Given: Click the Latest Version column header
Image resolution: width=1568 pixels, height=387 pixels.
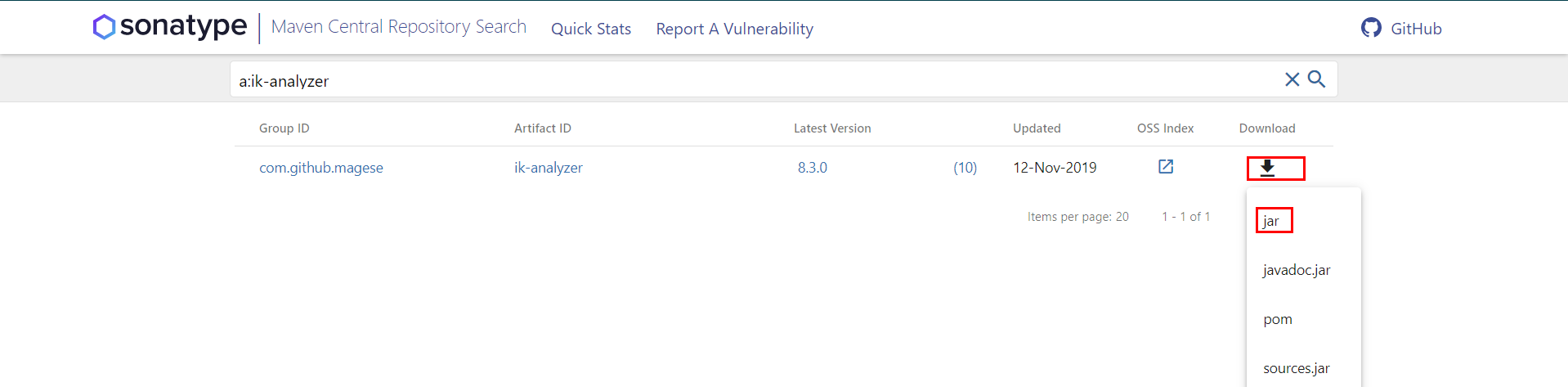Looking at the screenshot, I should point(832,128).
